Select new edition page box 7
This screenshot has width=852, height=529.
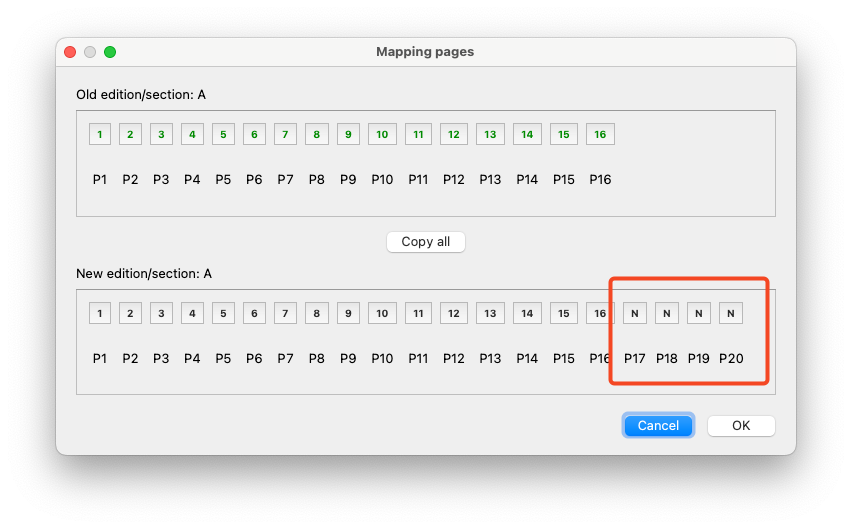point(285,313)
